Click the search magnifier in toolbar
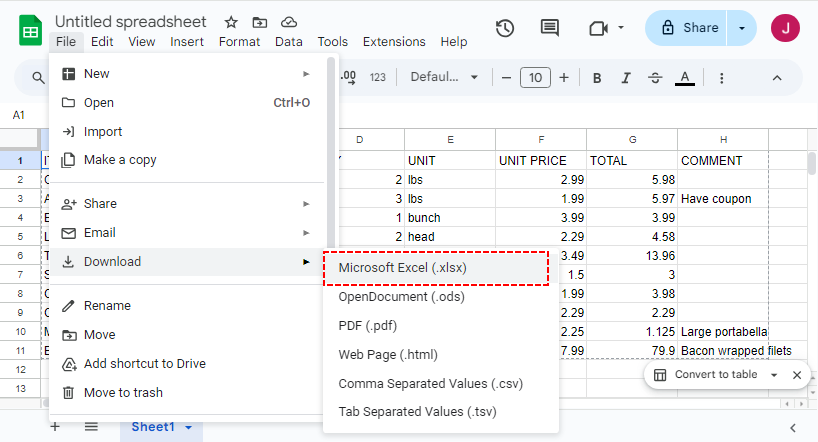Screen dimensions: 818x442 38,78
